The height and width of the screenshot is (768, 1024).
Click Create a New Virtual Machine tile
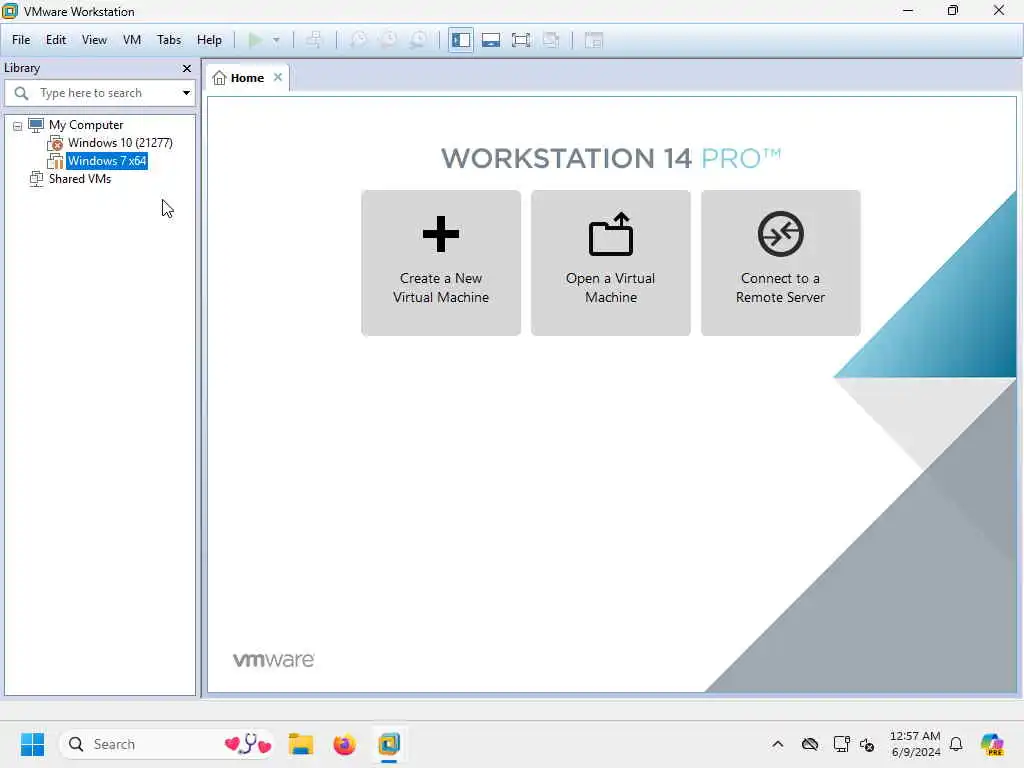click(x=441, y=263)
